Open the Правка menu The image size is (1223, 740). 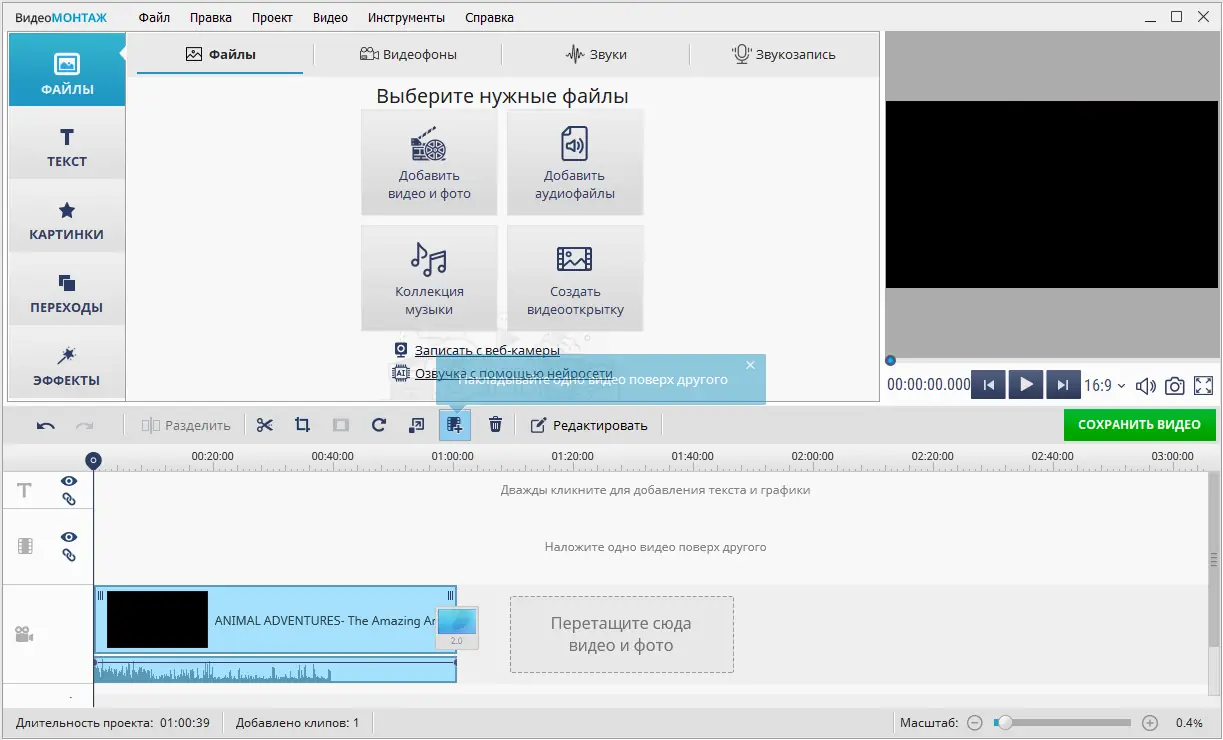(x=211, y=17)
